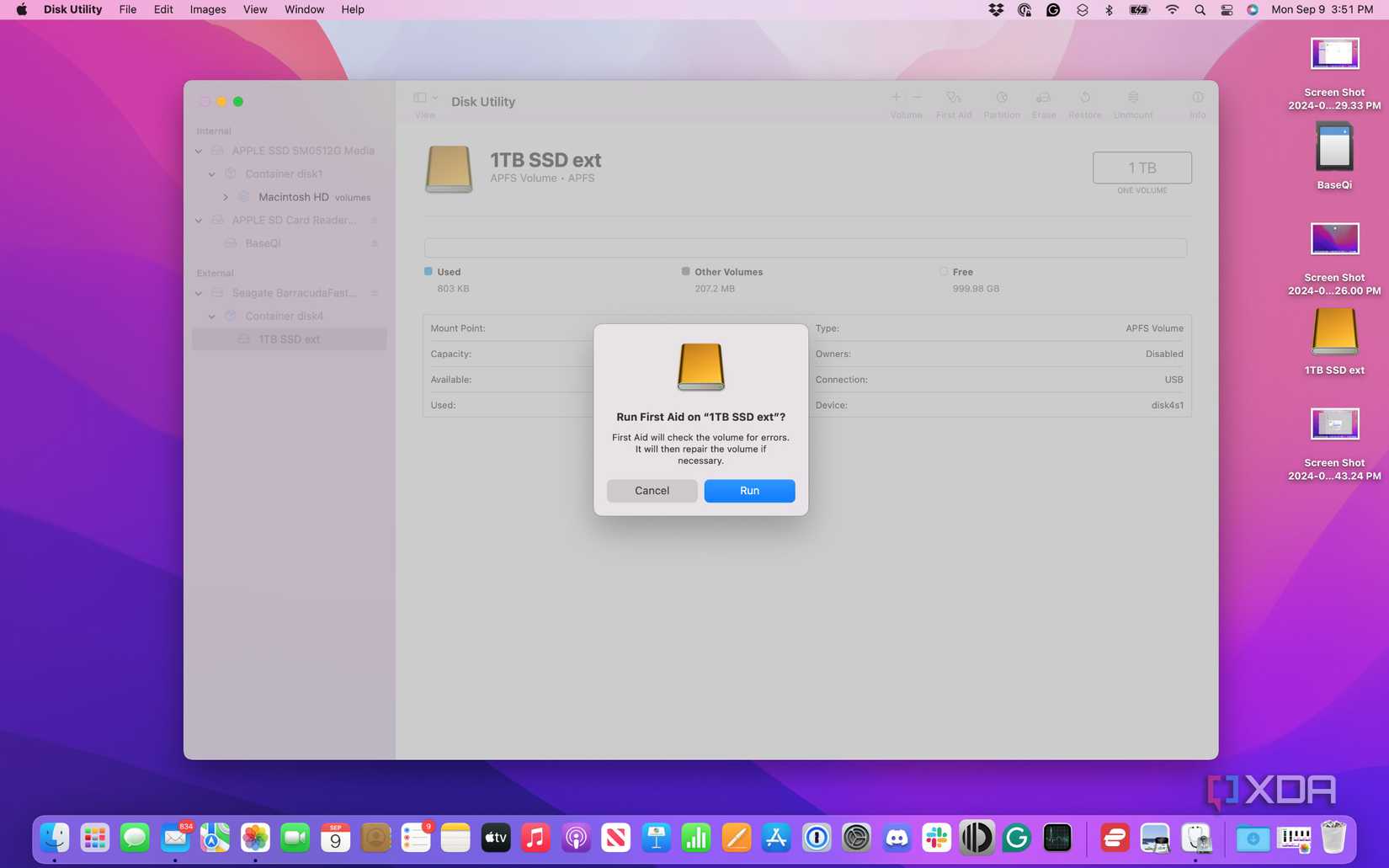Cancel the First Aid dialog

(652, 491)
